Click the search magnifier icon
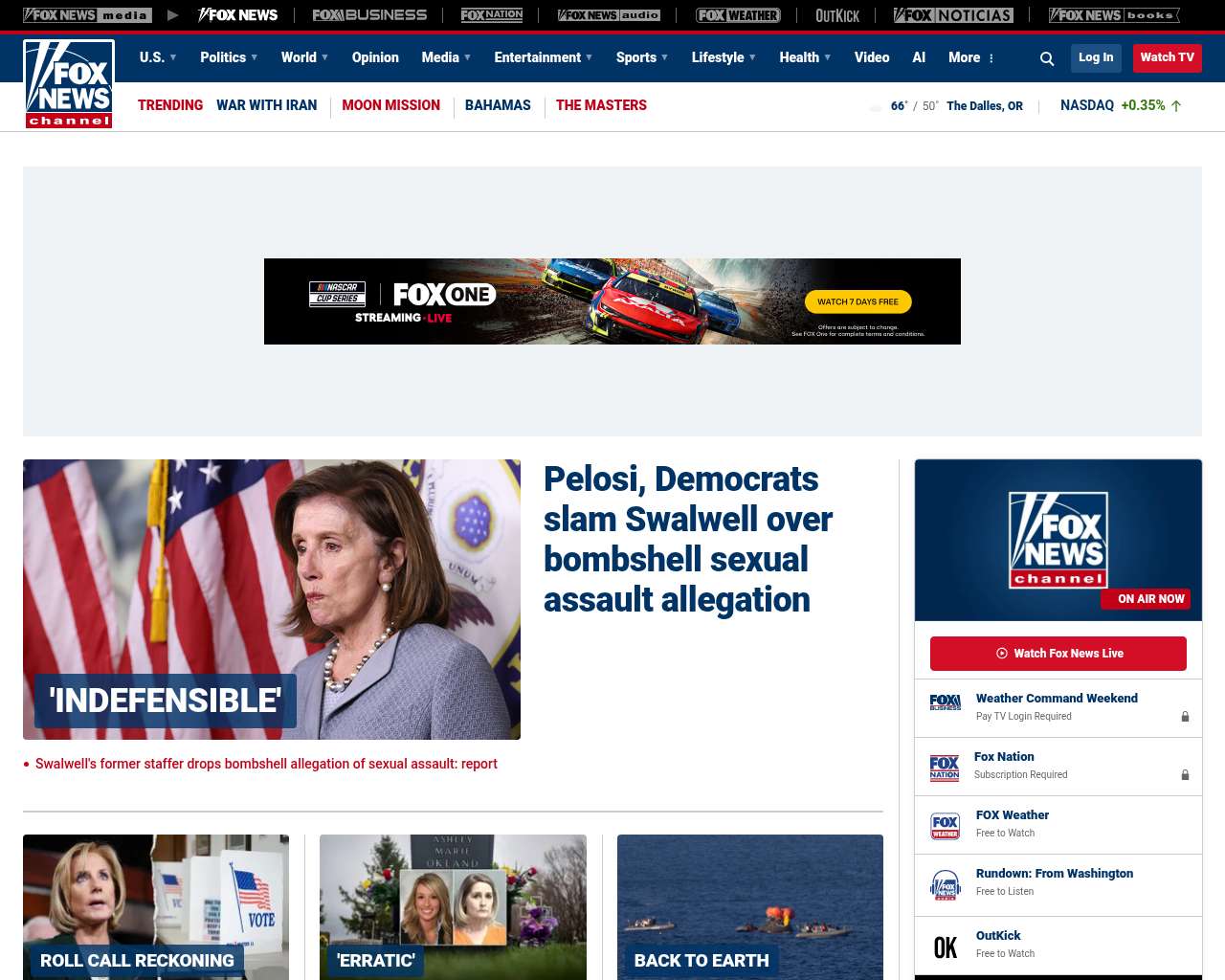This screenshot has height=980, width=1225. (x=1047, y=58)
